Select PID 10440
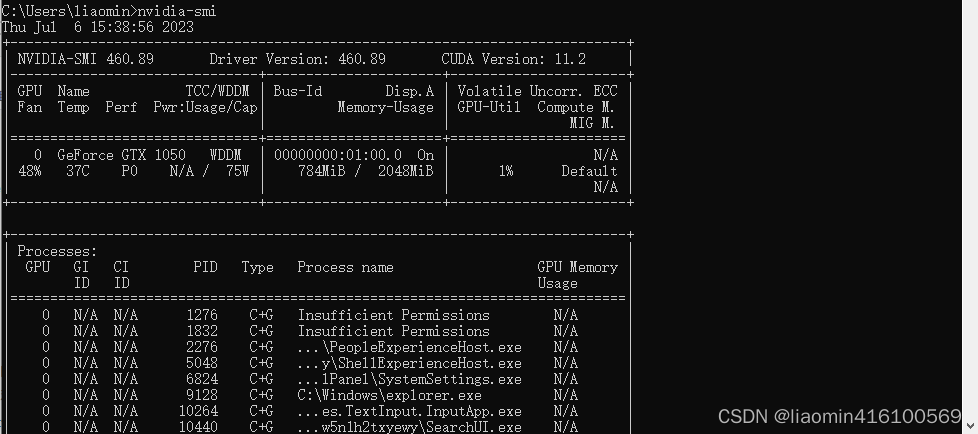The width and height of the screenshot is (978, 434). point(198,428)
